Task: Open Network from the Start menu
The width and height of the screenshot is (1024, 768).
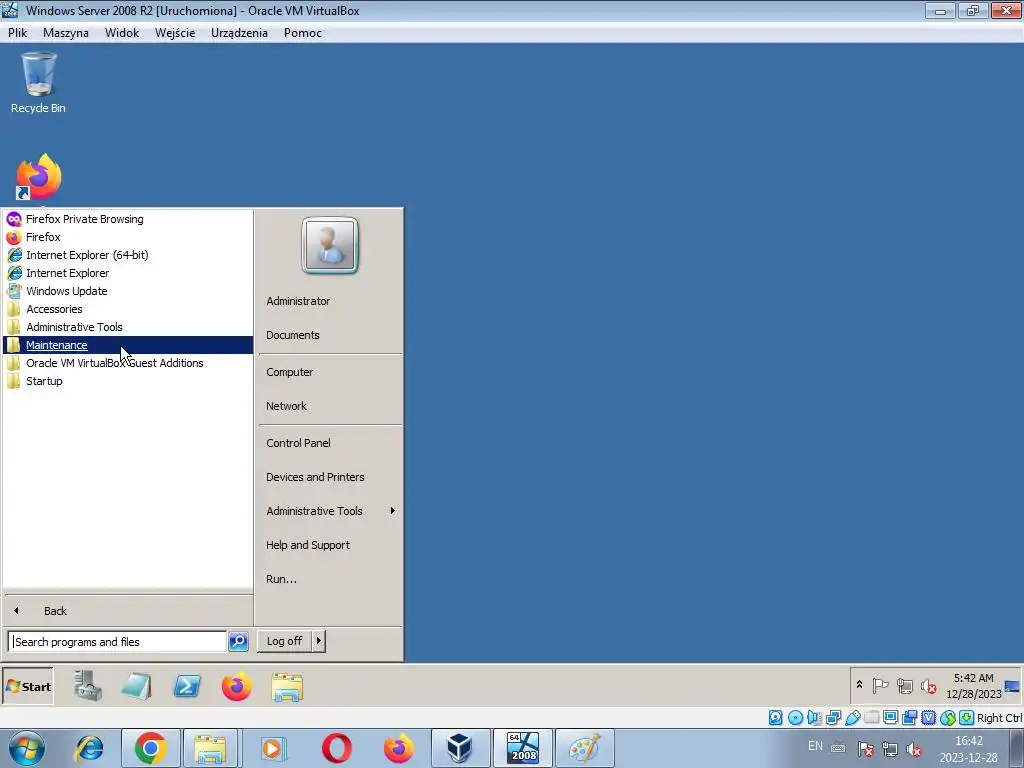Action: (x=286, y=406)
